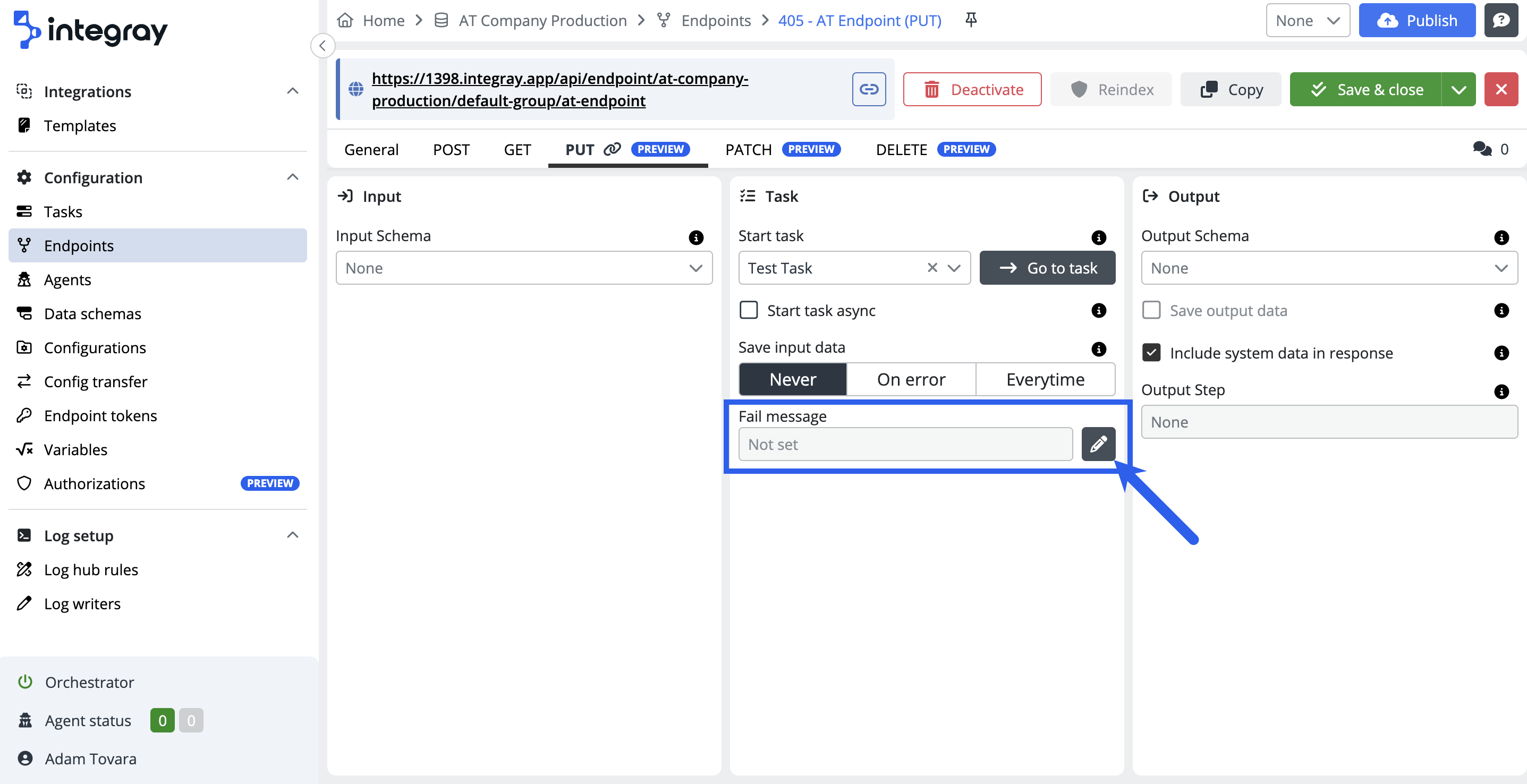The image size is (1527, 784).
Task: Collapse the sidebar with the arrow button
Action: [x=323, y=46]
